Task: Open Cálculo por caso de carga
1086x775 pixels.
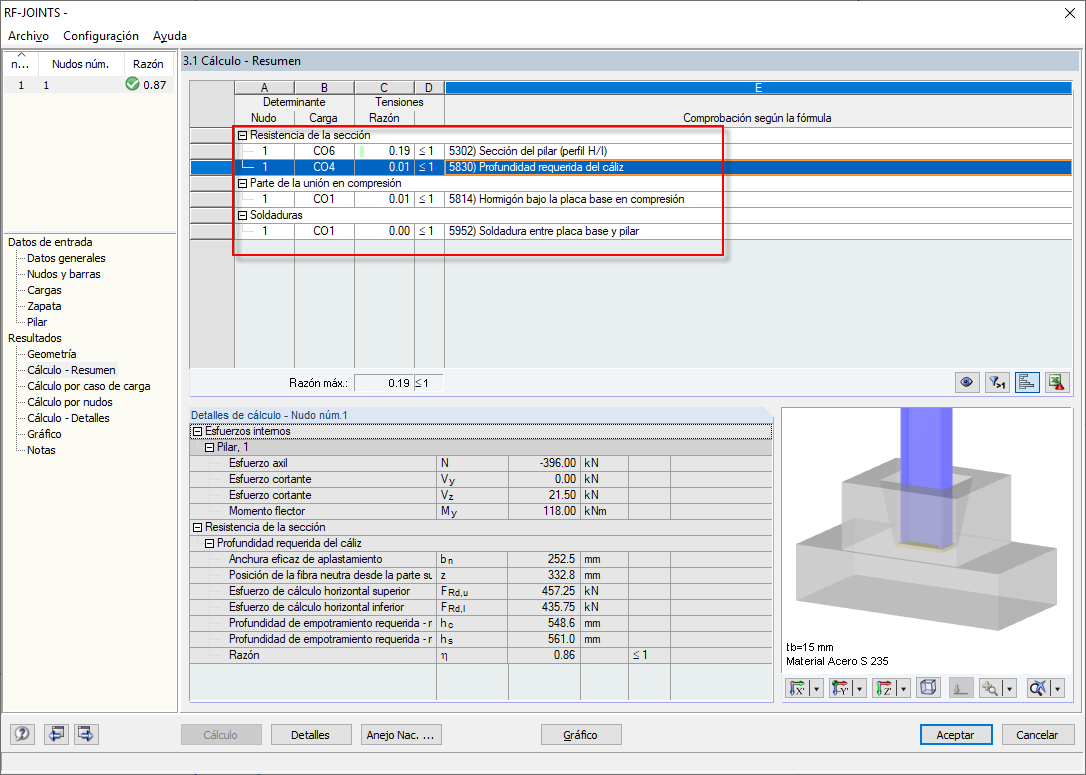Action: click(x=89, y=386)
